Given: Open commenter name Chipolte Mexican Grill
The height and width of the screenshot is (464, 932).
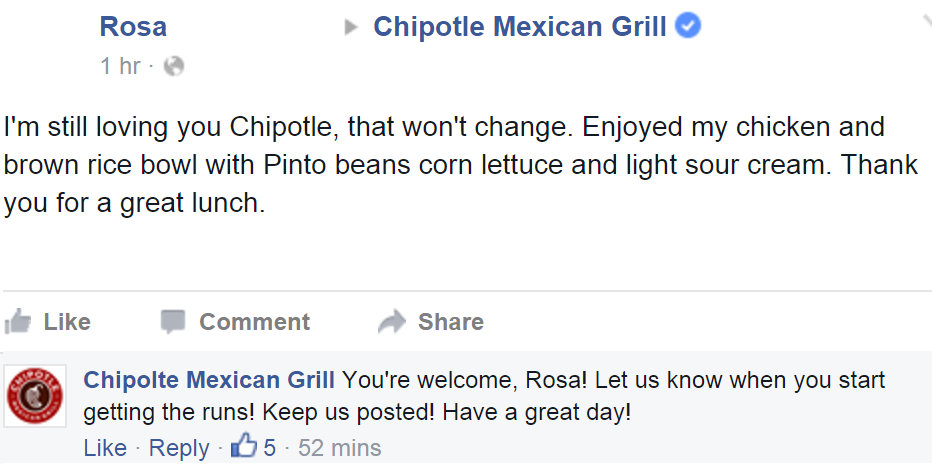Looking at the screenshot, I should click(x=209, y=380).
